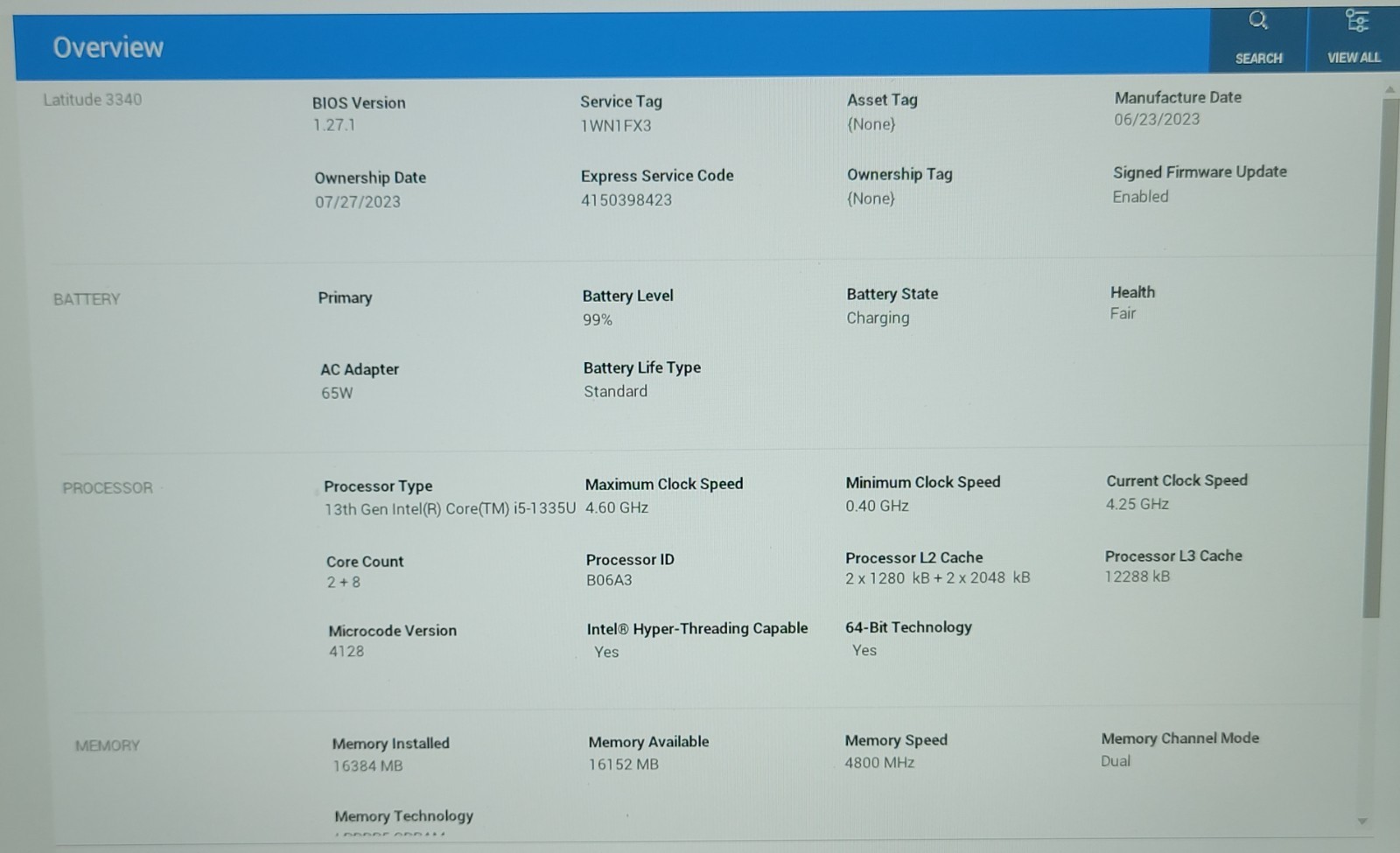Image resolution: width=1400 pixels, height=853 pixels.
Task: Select Ownership Date value 07/27/2023
Action: click(358, 202)
